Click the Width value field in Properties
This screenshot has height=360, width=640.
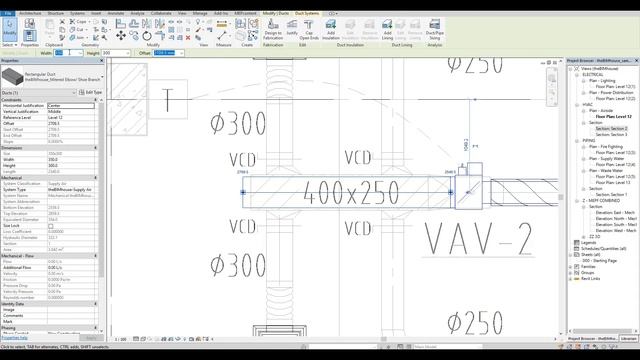[71, 160]
